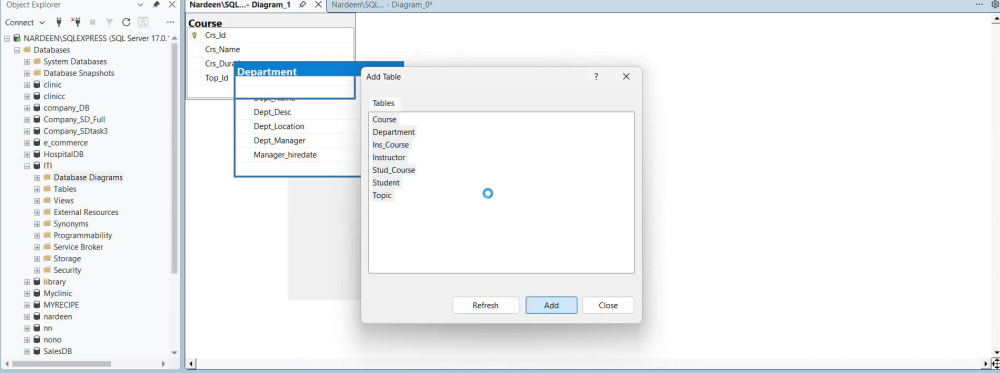Select Topic in the Add Table list
Viewport: 1000px width, 373px height.
pos(382,196)
